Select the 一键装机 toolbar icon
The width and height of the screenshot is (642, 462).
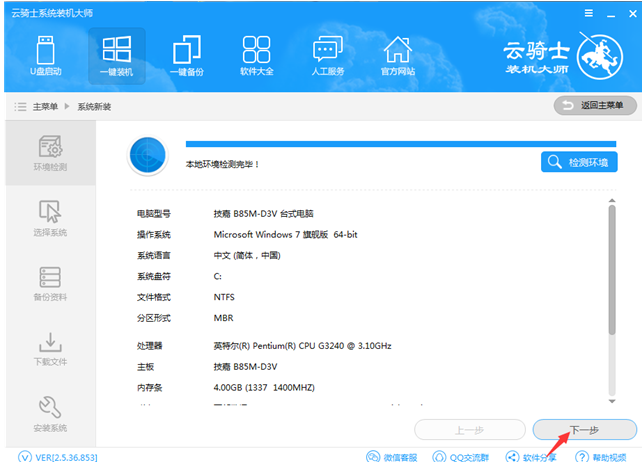coord(116,56)
